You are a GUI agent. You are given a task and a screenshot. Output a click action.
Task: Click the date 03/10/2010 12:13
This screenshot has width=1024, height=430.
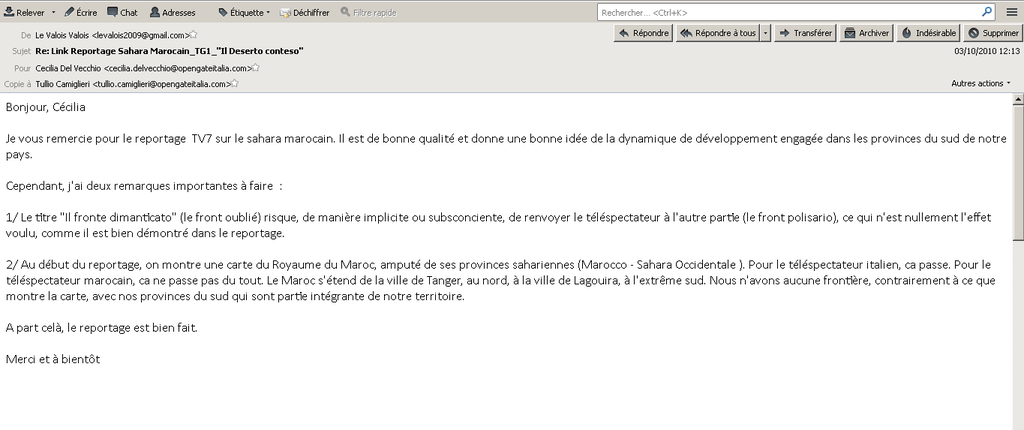coord(987,51)
